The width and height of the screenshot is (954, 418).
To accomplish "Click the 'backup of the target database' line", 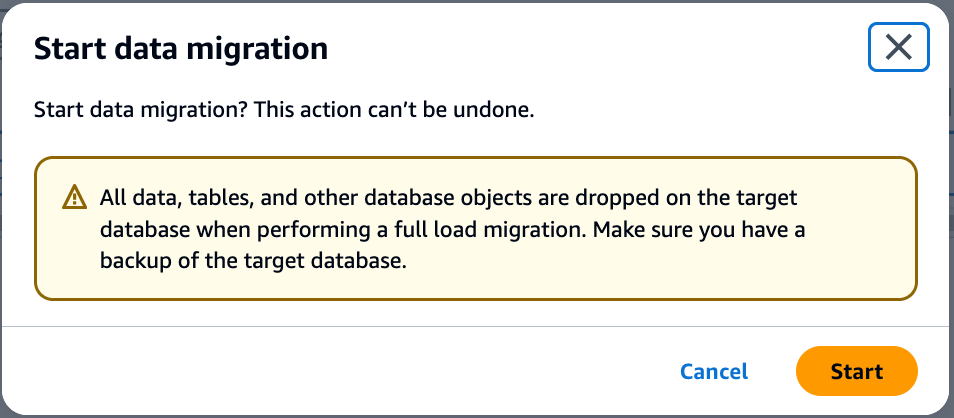I will [252, 262].
